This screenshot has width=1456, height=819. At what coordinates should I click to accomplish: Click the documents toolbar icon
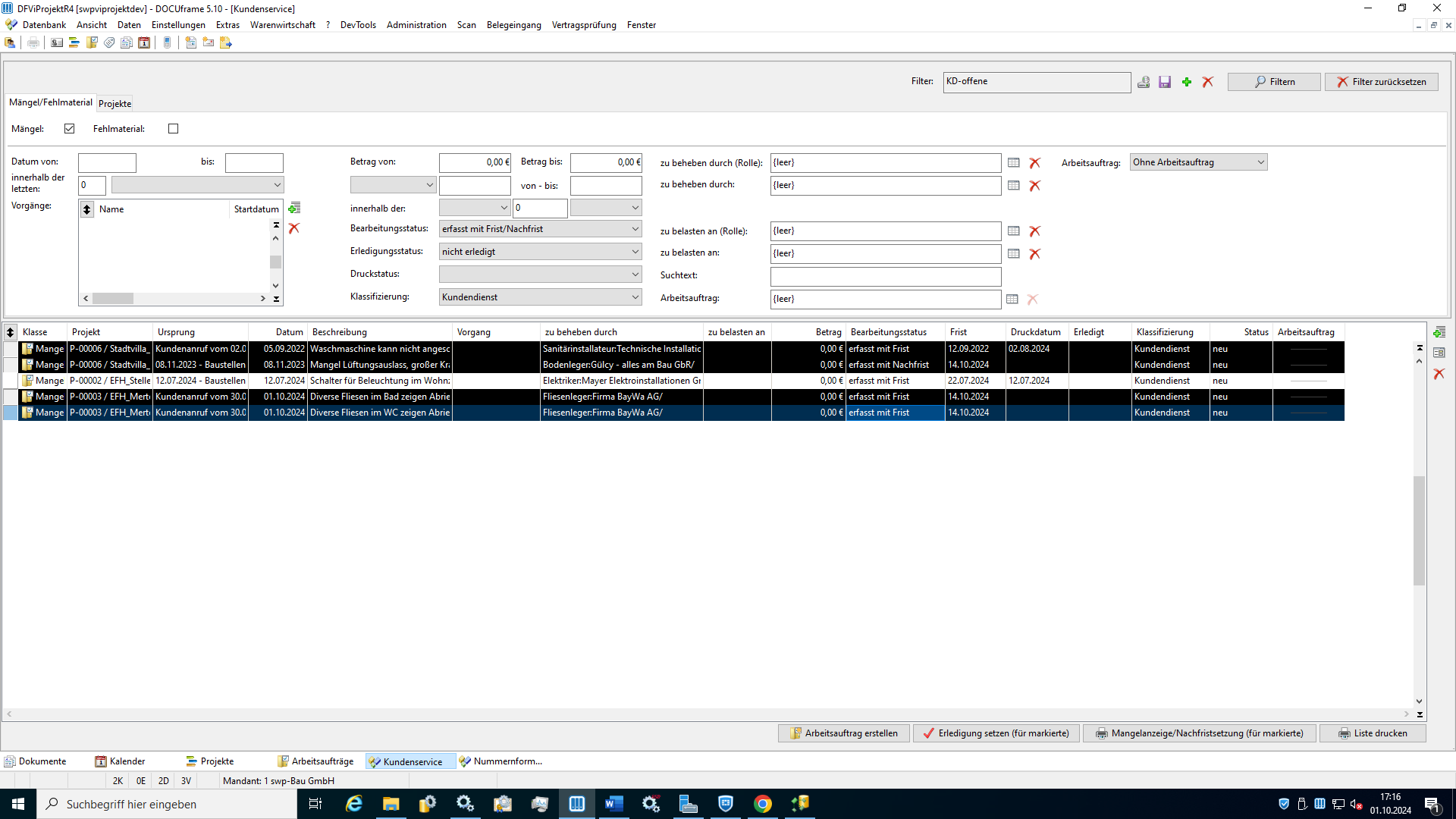[x=127, y=42]
